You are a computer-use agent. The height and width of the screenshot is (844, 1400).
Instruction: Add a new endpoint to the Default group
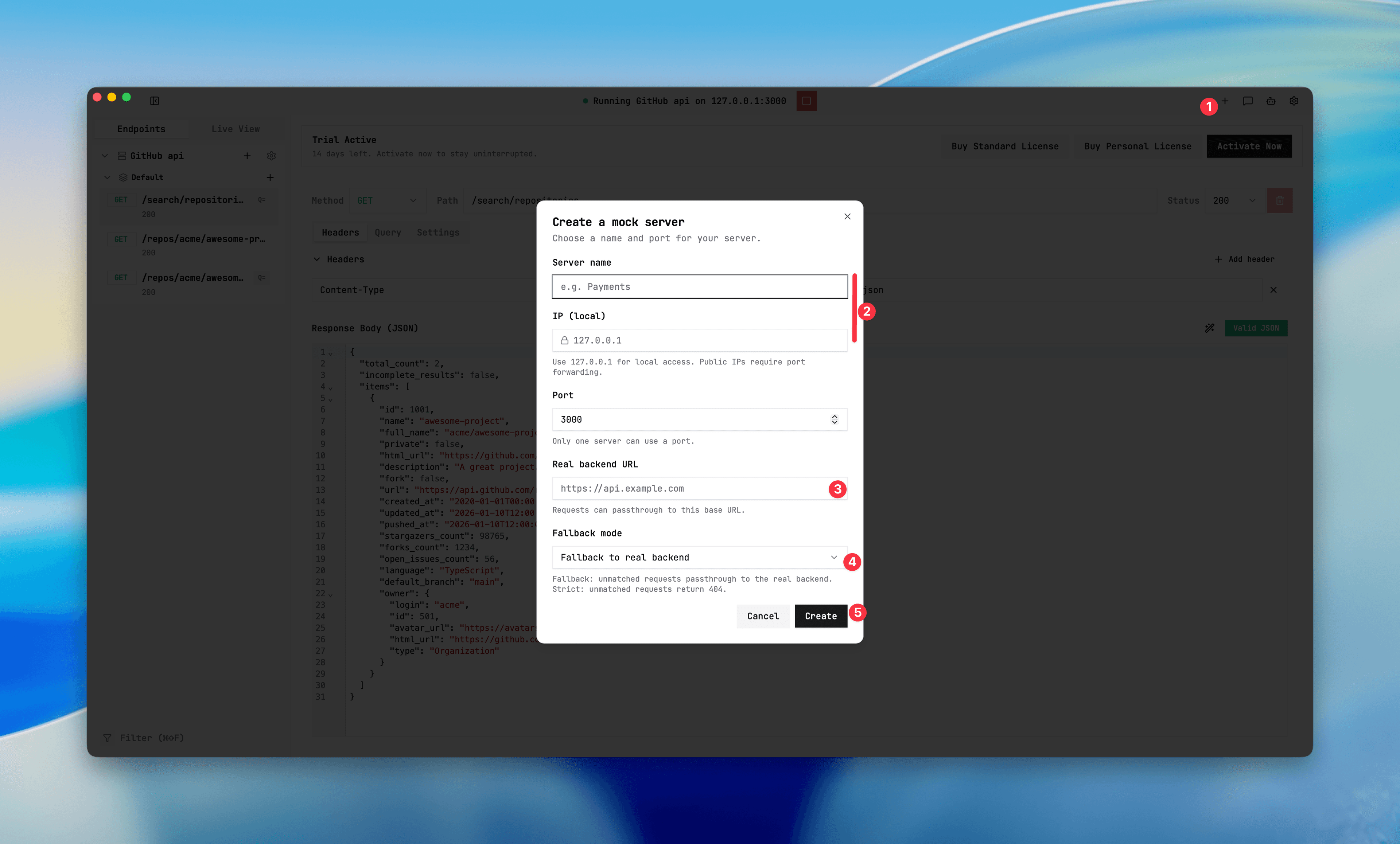pyautogui.click(x=270, y=177)
